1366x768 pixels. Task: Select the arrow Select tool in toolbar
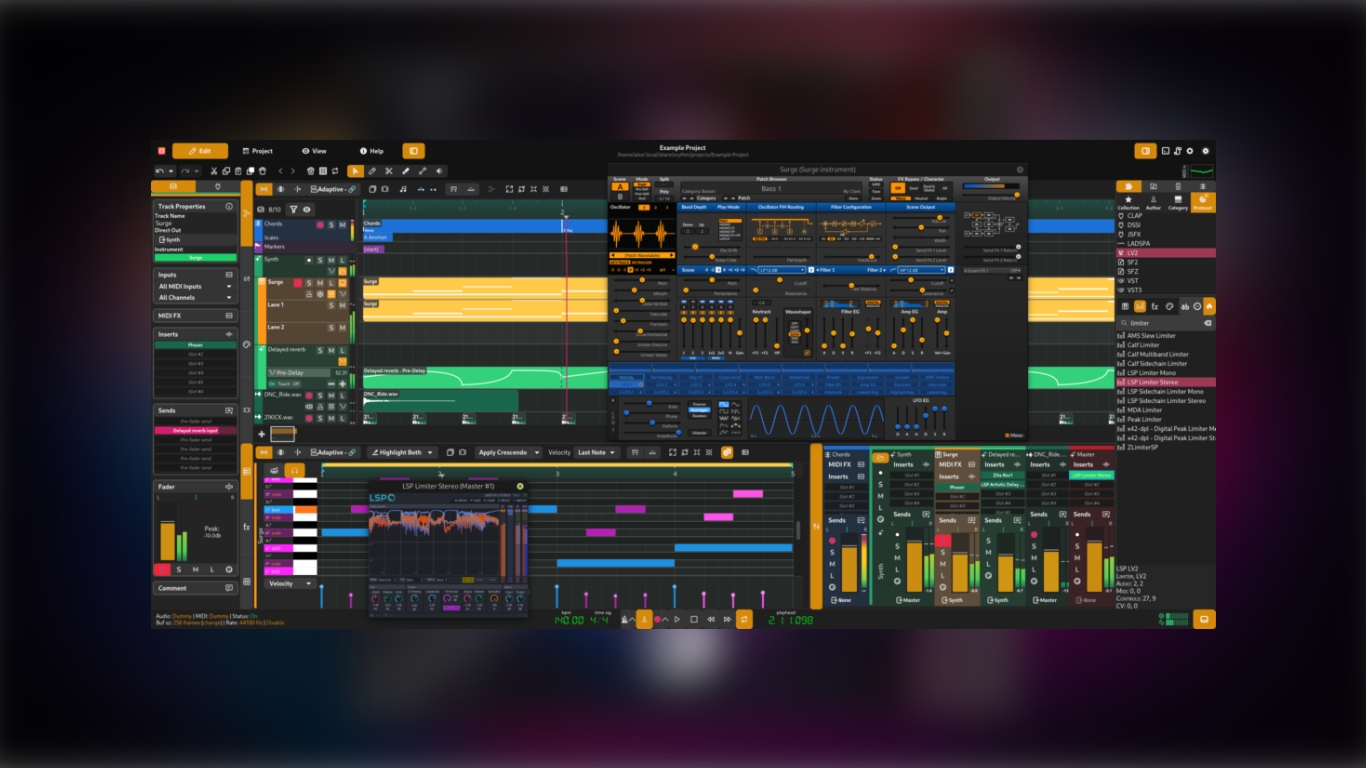(355, 171)
